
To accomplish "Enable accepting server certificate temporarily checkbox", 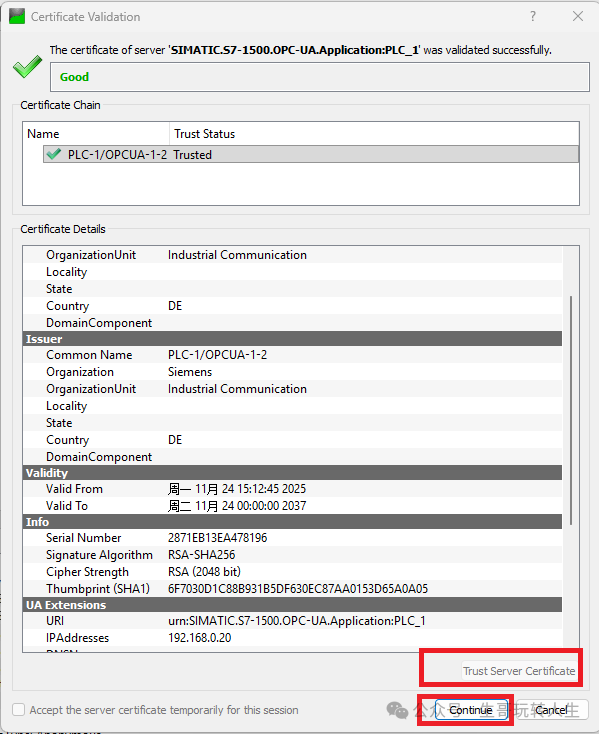I will pyautogui.click(x=19, y=710).
